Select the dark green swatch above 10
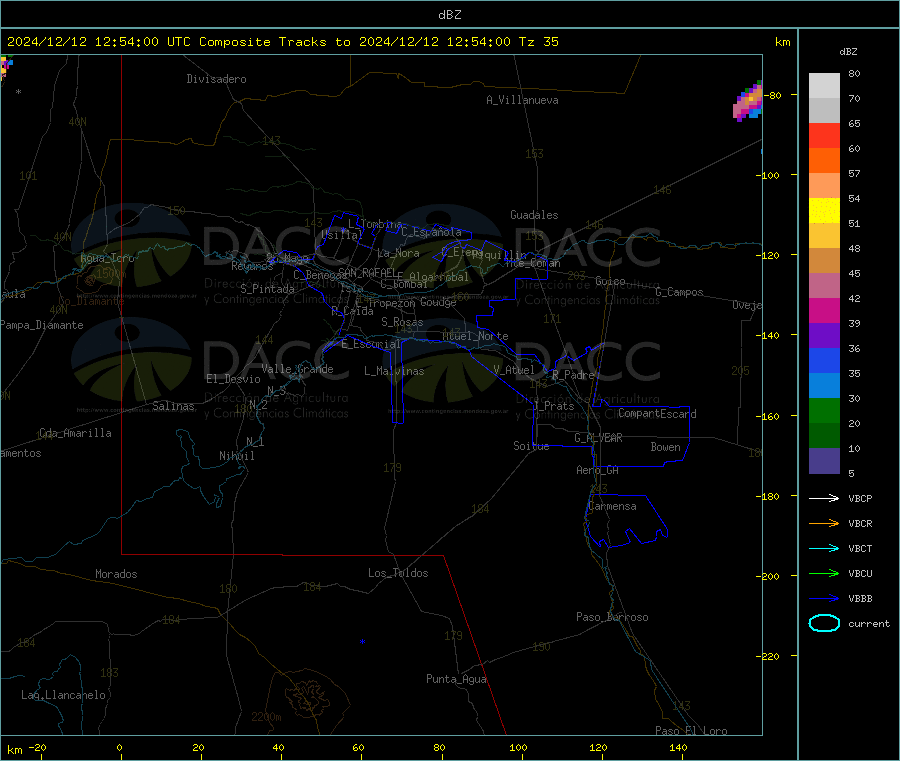This screenshot has height=761, width=900. (x=824, y=436)
